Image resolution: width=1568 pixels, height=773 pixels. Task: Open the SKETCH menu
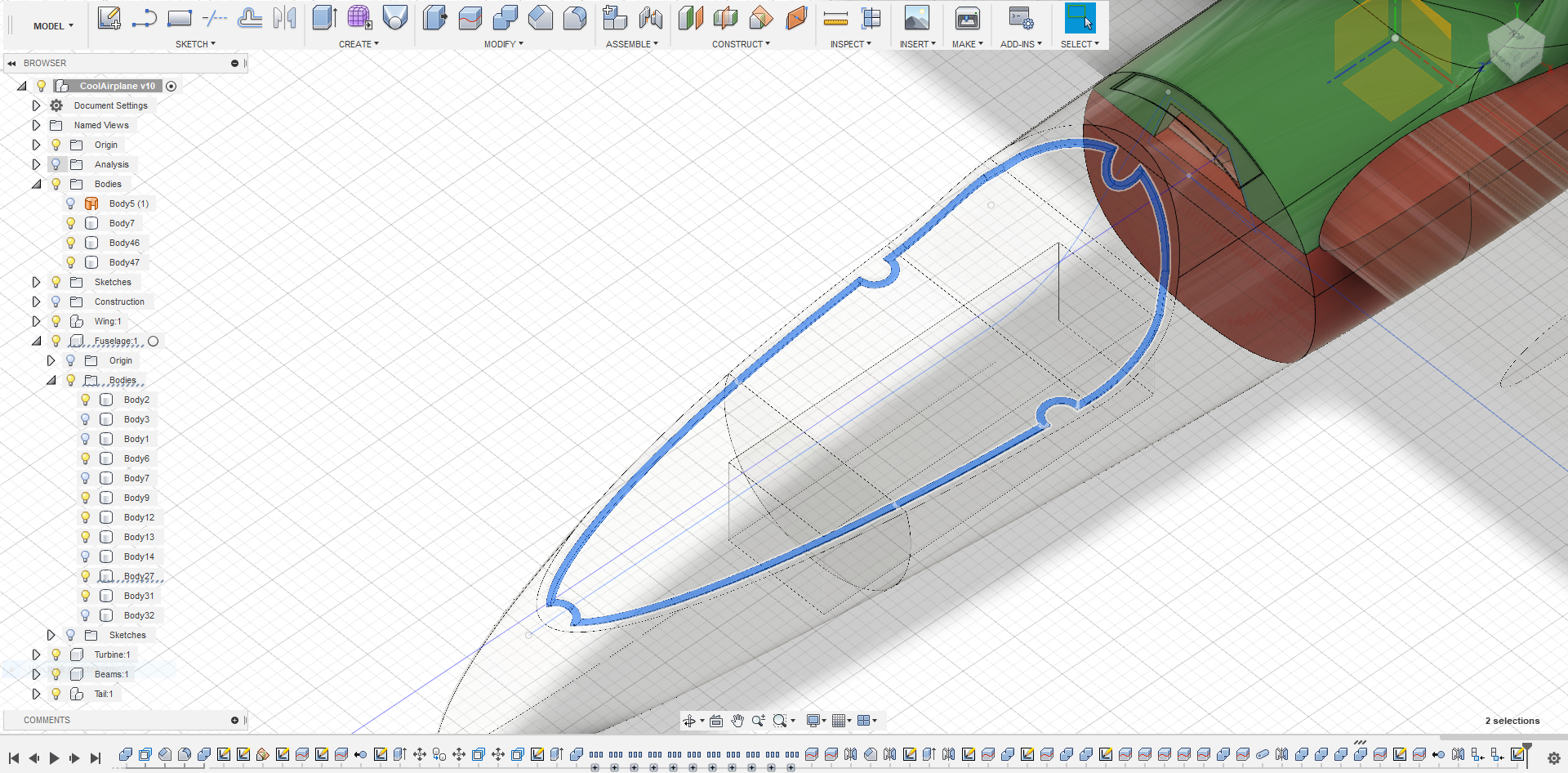195,44
